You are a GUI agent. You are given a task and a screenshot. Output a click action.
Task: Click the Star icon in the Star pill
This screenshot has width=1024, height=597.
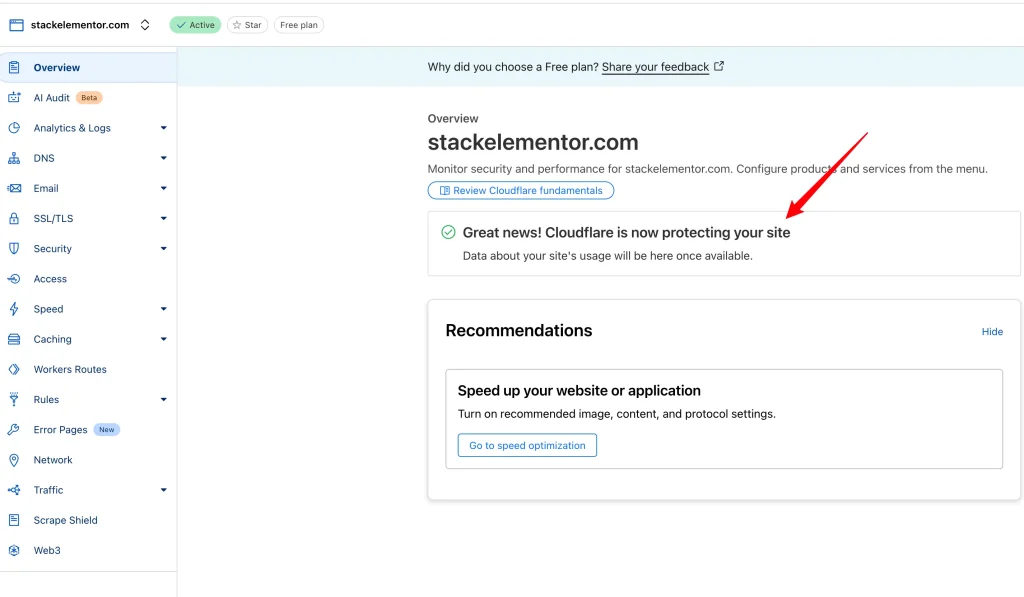coord(237,25)
